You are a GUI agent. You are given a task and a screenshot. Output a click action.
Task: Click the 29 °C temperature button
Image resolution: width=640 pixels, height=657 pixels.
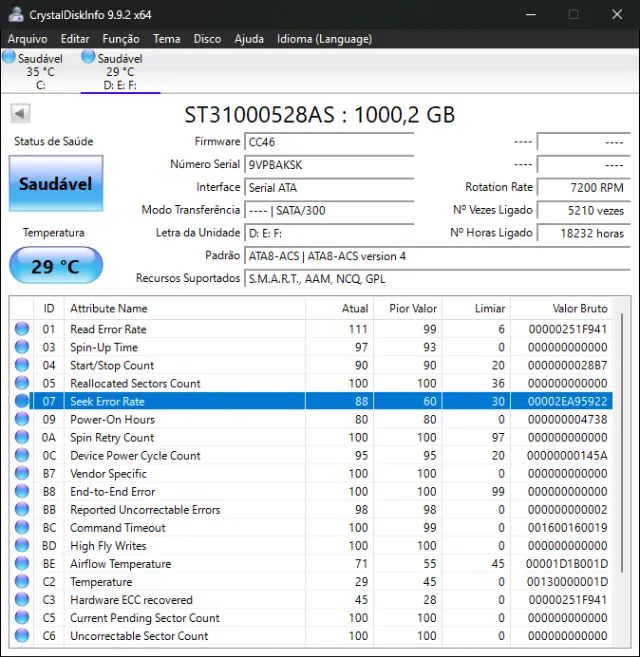pos(56,266)
